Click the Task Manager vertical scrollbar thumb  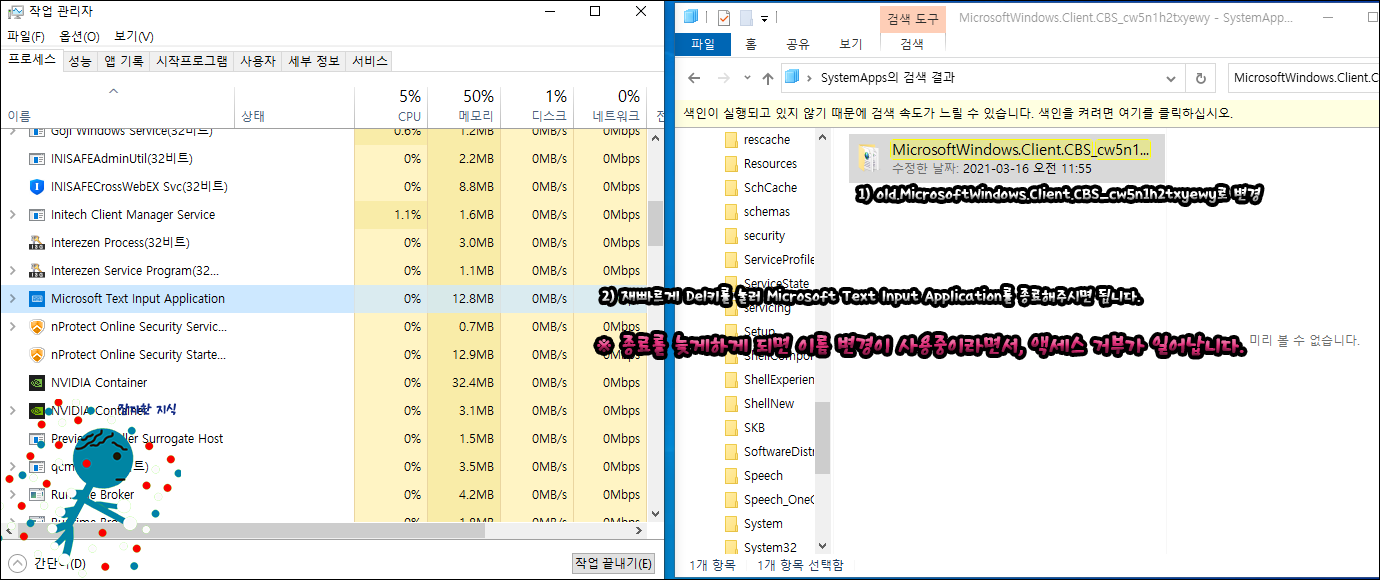[x=655, y=223]
